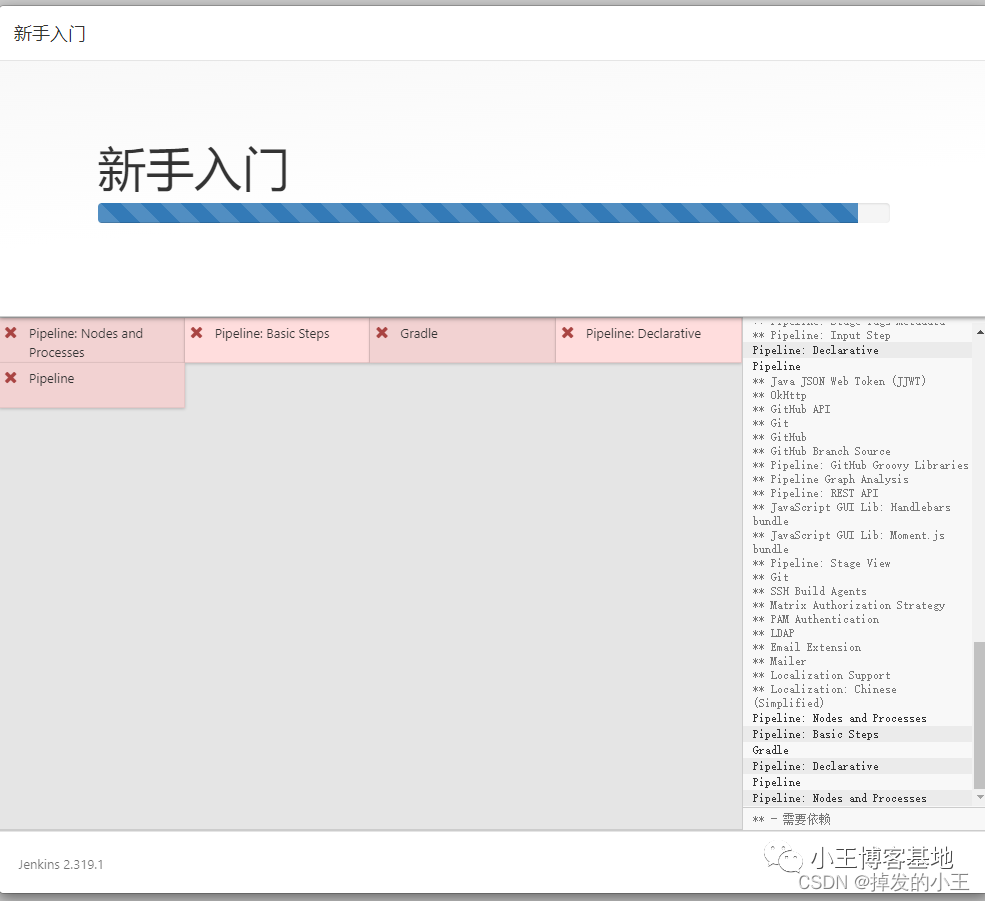Viewport: 985px width, 901px height.
Task: Select '** OkHttp' log entry
Action: (780, 395)
